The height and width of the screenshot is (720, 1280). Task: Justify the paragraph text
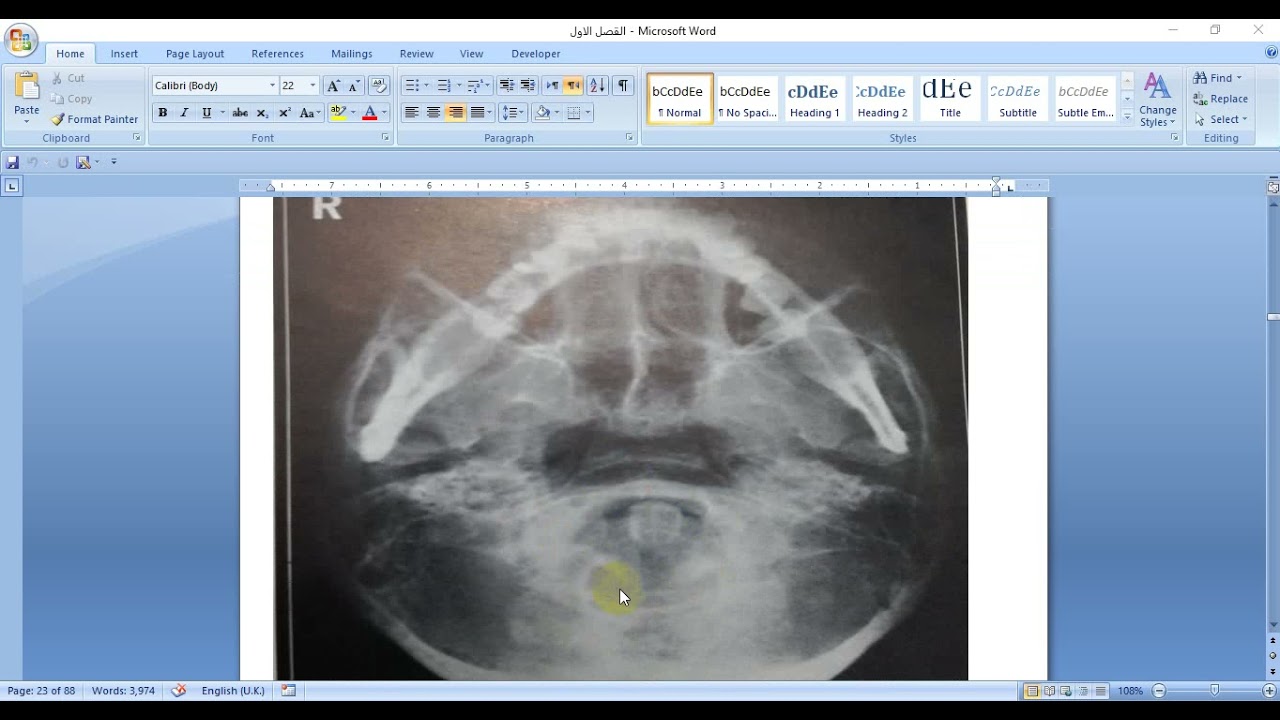pyautogui.click(x=478, y=113)
